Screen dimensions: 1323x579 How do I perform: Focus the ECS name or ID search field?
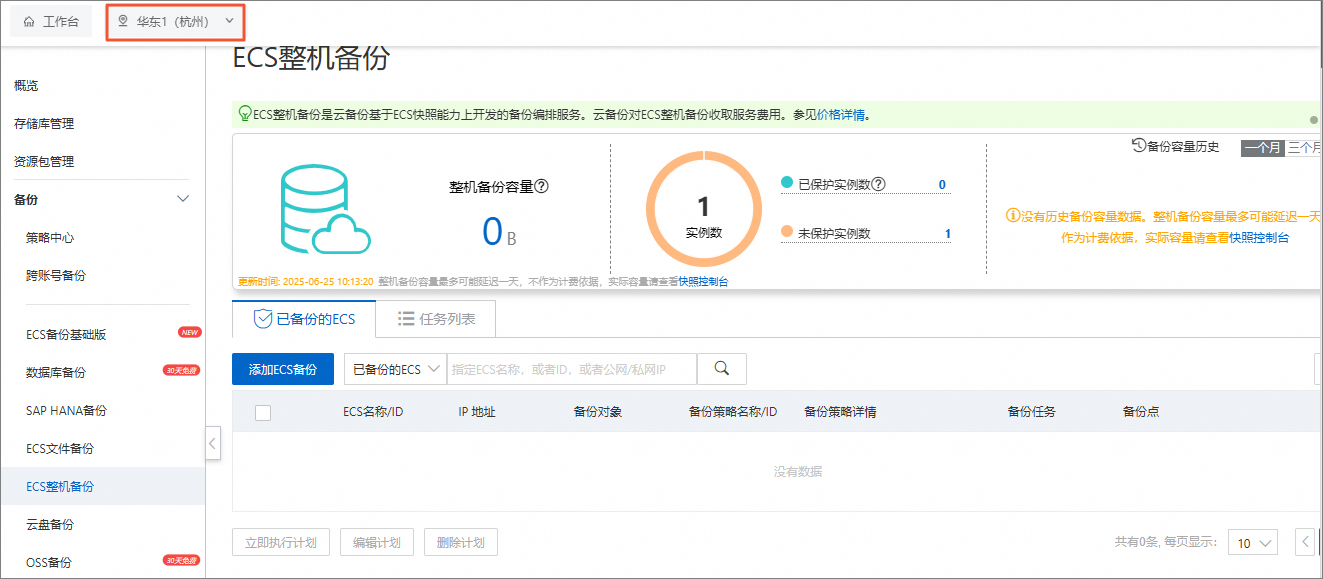click(x=571, y=369)
